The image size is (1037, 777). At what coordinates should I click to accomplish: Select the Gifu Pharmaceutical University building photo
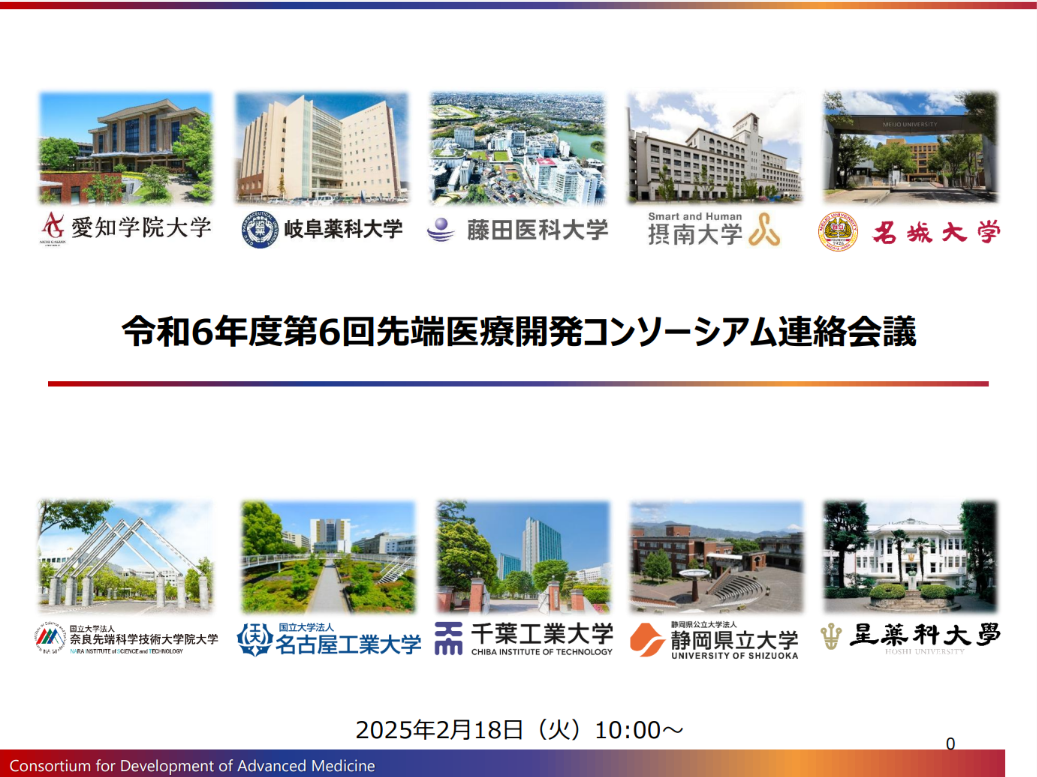click(x=322, y=147)
